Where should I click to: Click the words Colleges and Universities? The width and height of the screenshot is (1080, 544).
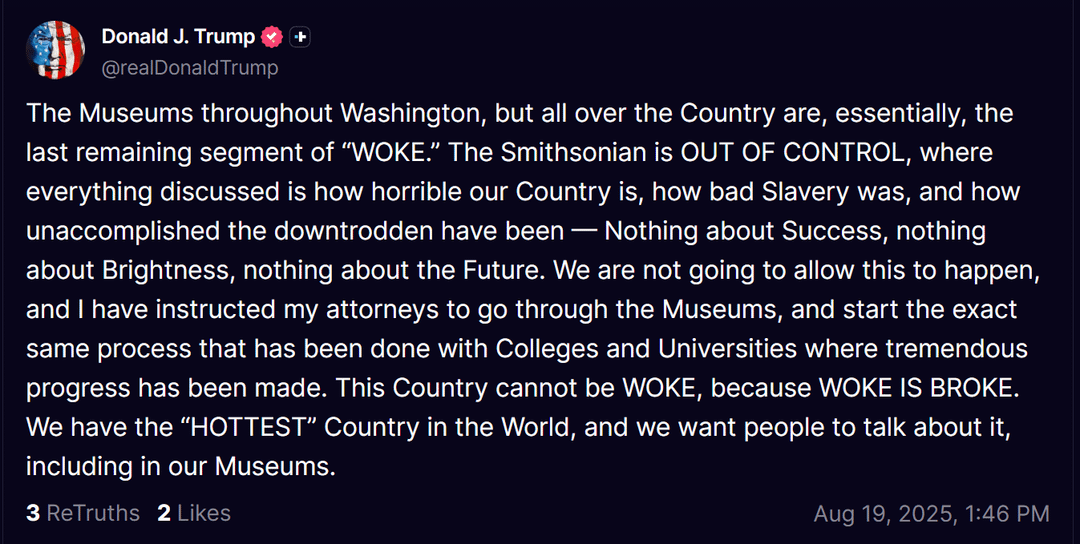[x=634, y=348]
